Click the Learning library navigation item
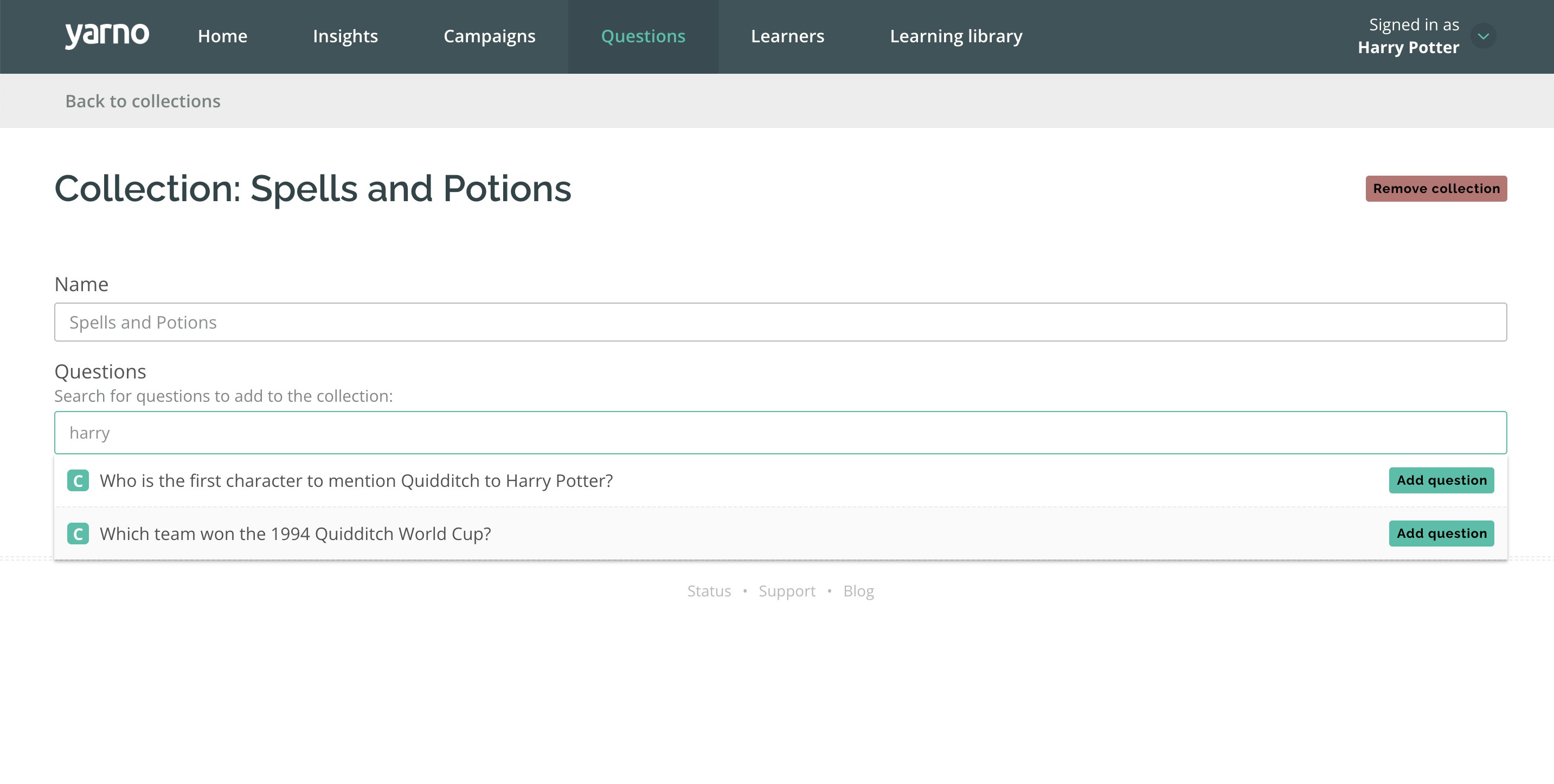The width and height of the screenshot is (1554, 784). [x=956, y=35]
